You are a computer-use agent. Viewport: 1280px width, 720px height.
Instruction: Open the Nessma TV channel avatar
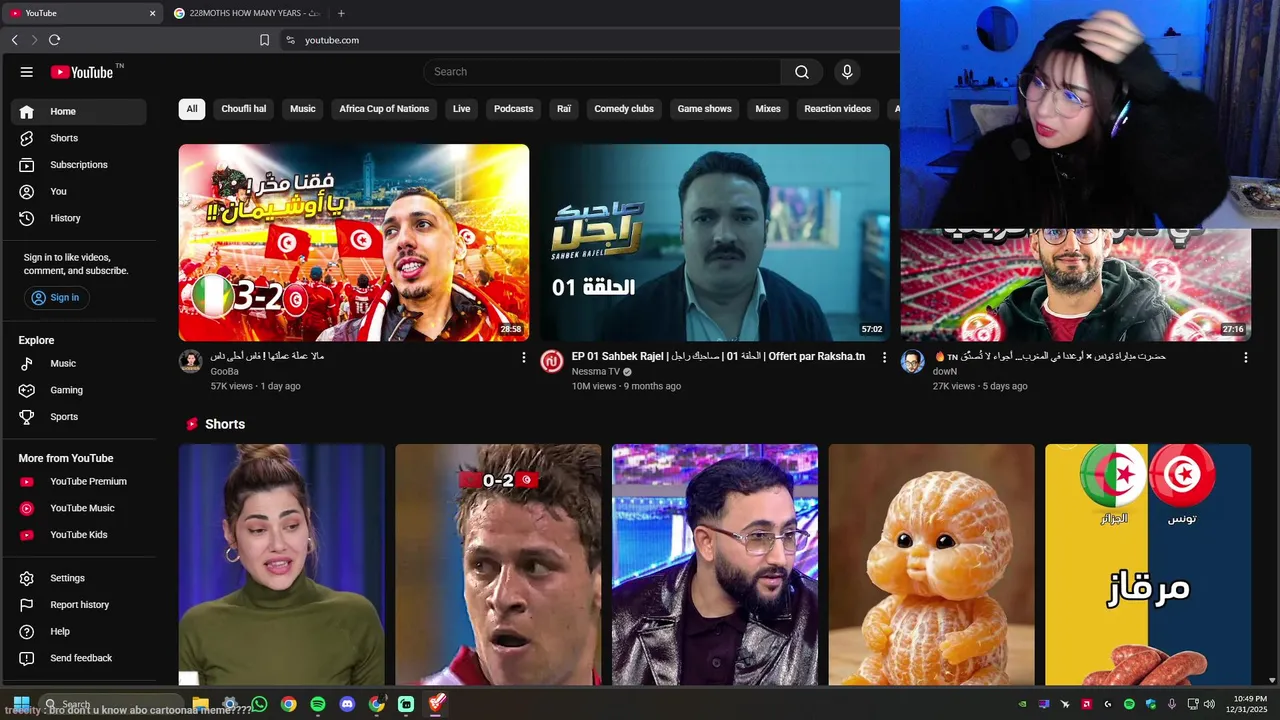pyautogui.click(x=552, y=361)
